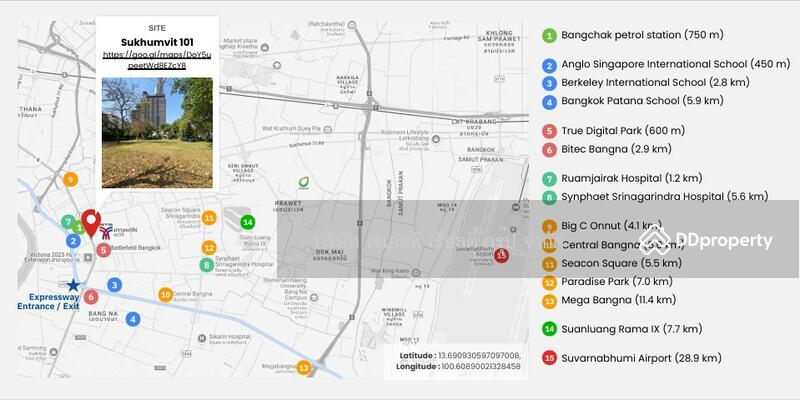800x400 pixels.
Task: Click the BANG NA district label
Action: click(104, 316)
